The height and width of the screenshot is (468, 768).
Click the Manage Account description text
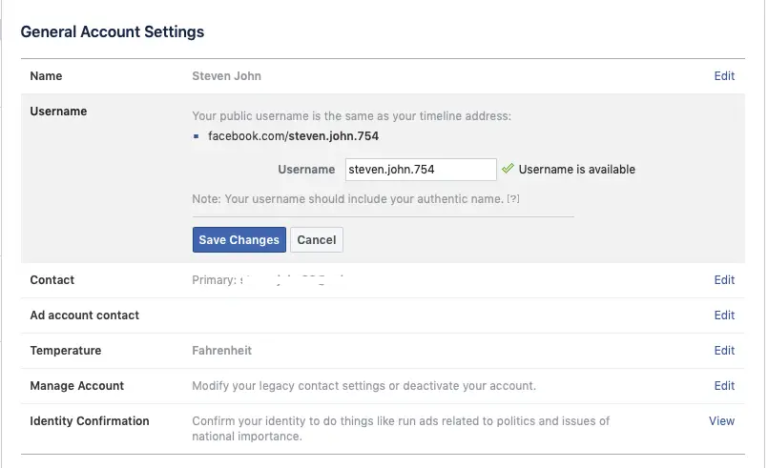coord(364,386)
